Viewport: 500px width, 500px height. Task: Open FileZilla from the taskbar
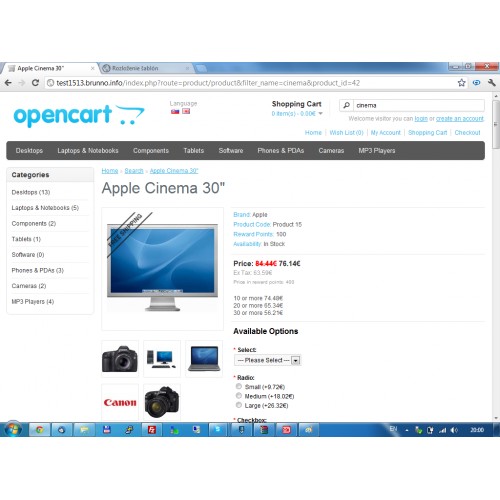point(152,430)
